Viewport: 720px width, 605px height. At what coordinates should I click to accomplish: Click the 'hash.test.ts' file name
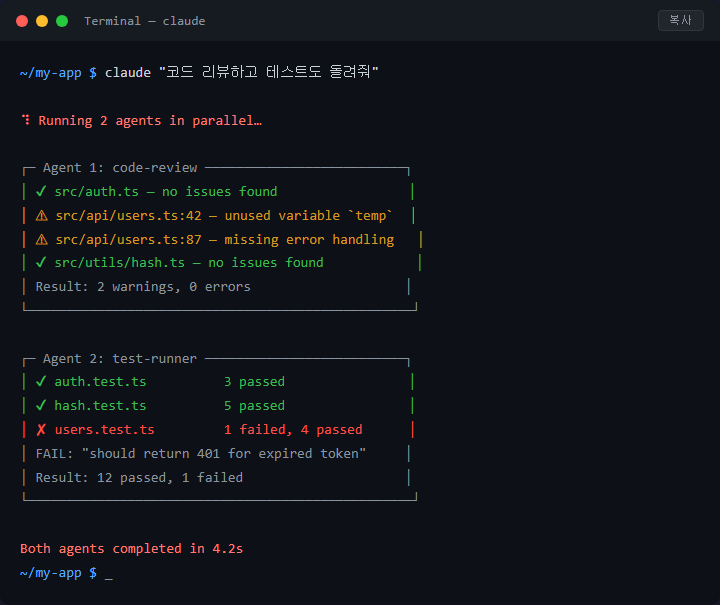[100, 405]
